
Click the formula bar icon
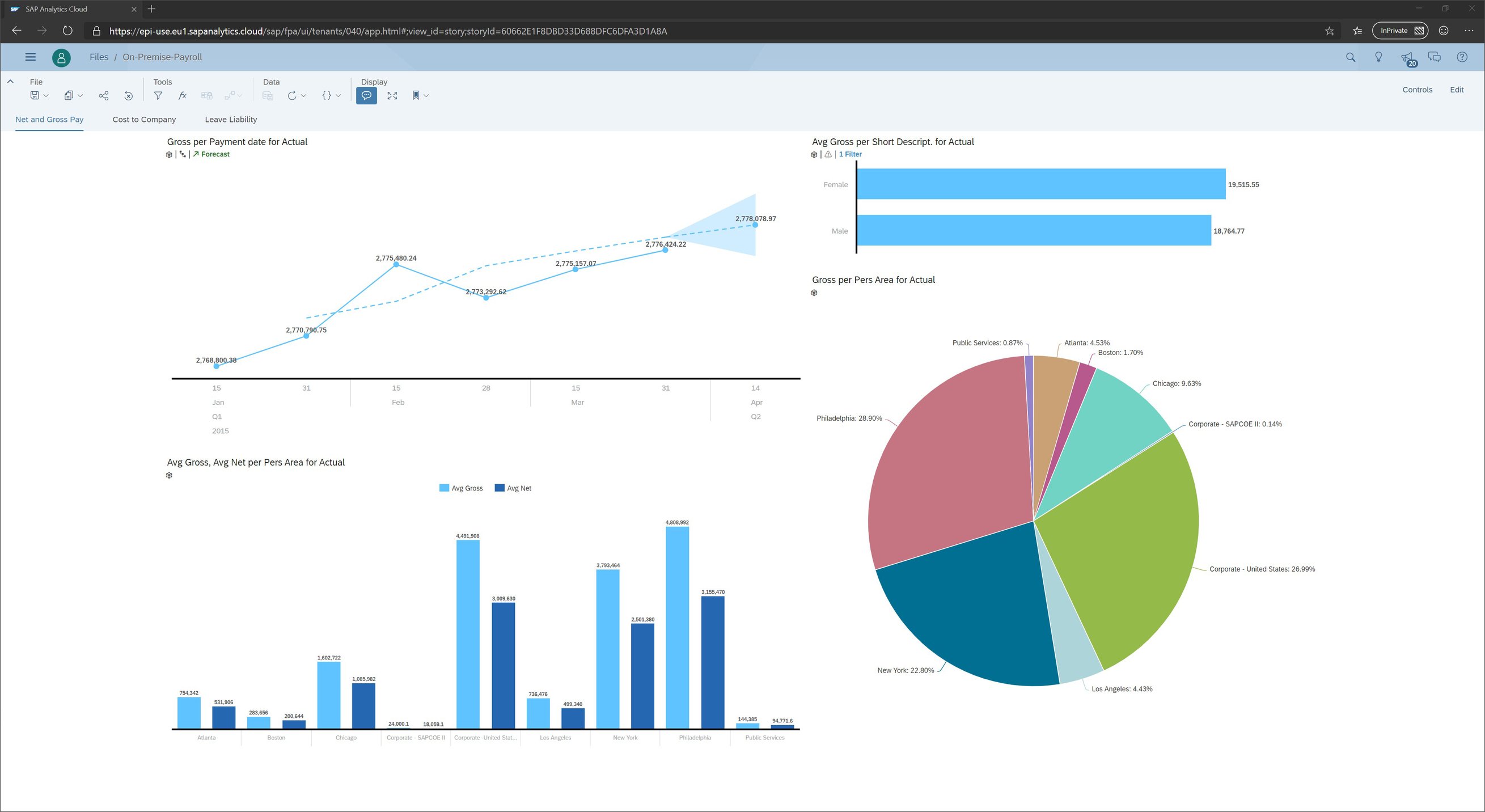(183, 95)
